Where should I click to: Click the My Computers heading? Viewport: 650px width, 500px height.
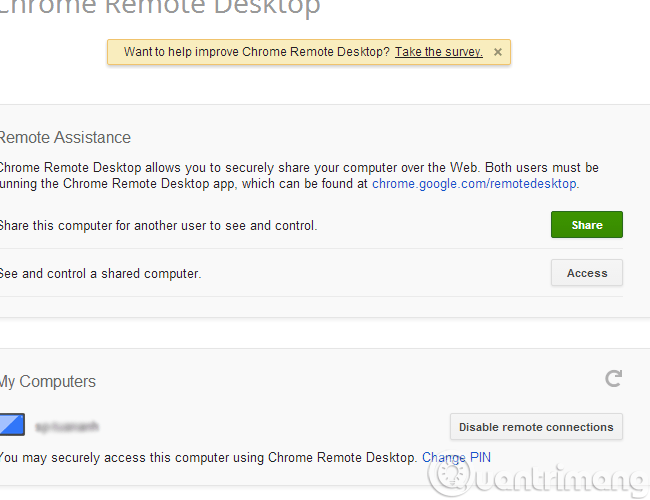pyautogui.click(x=48, y=381)
